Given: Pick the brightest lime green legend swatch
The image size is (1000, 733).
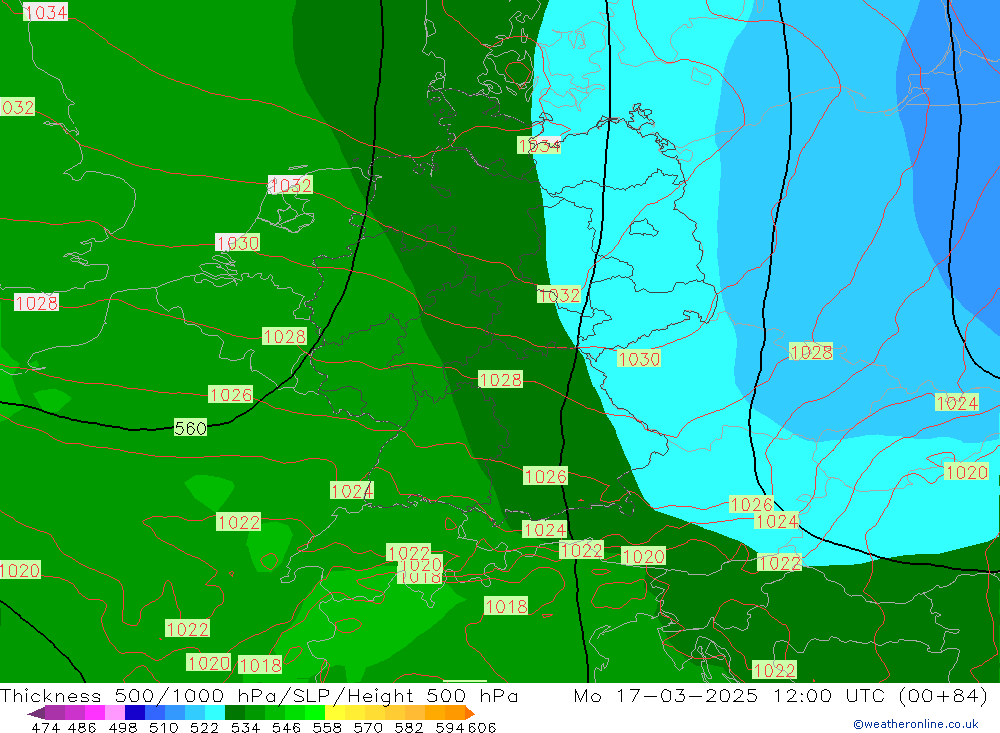Looking at the screenshot, I should click(x=315, y=713).
